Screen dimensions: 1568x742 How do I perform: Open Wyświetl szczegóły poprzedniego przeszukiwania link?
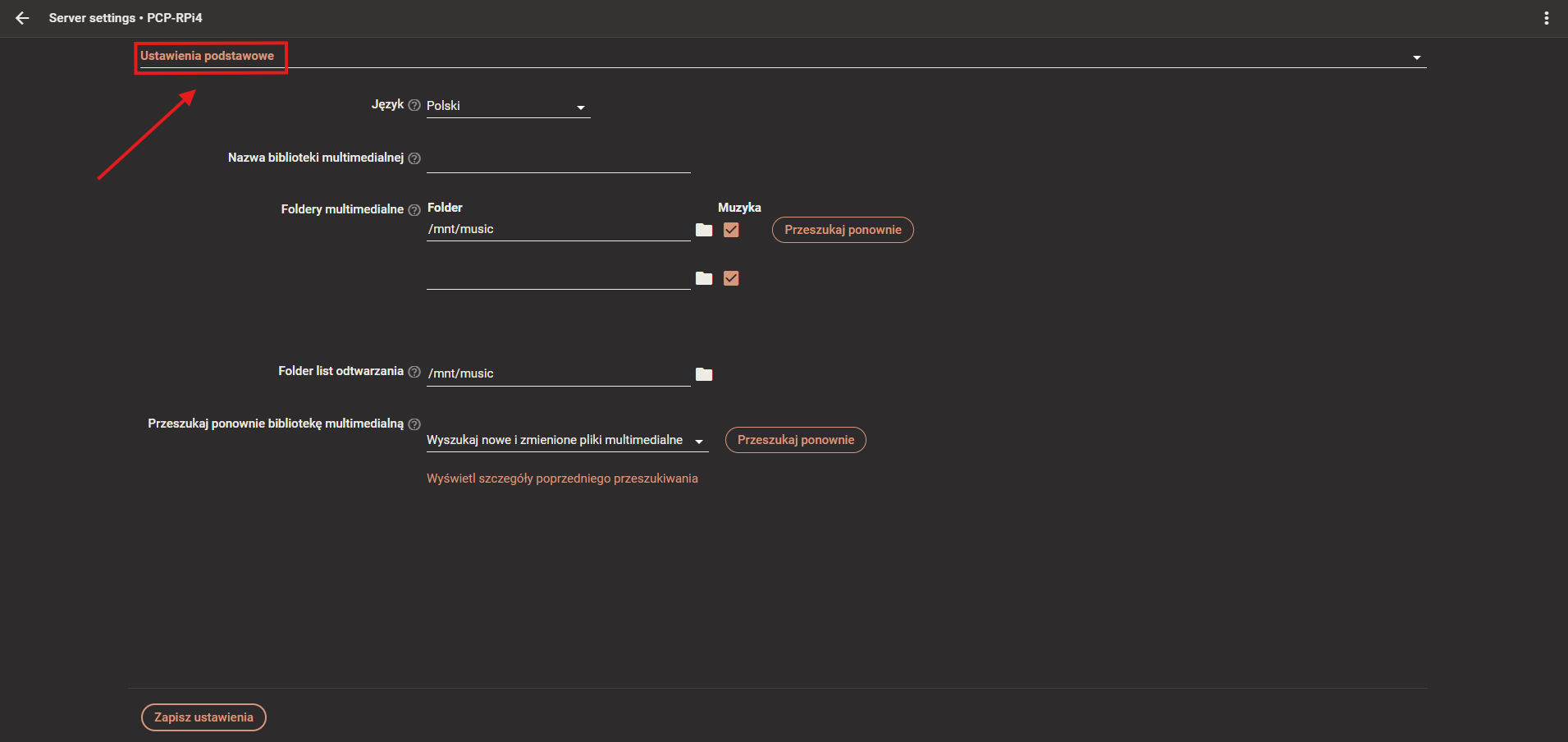[x=562, y=479]
